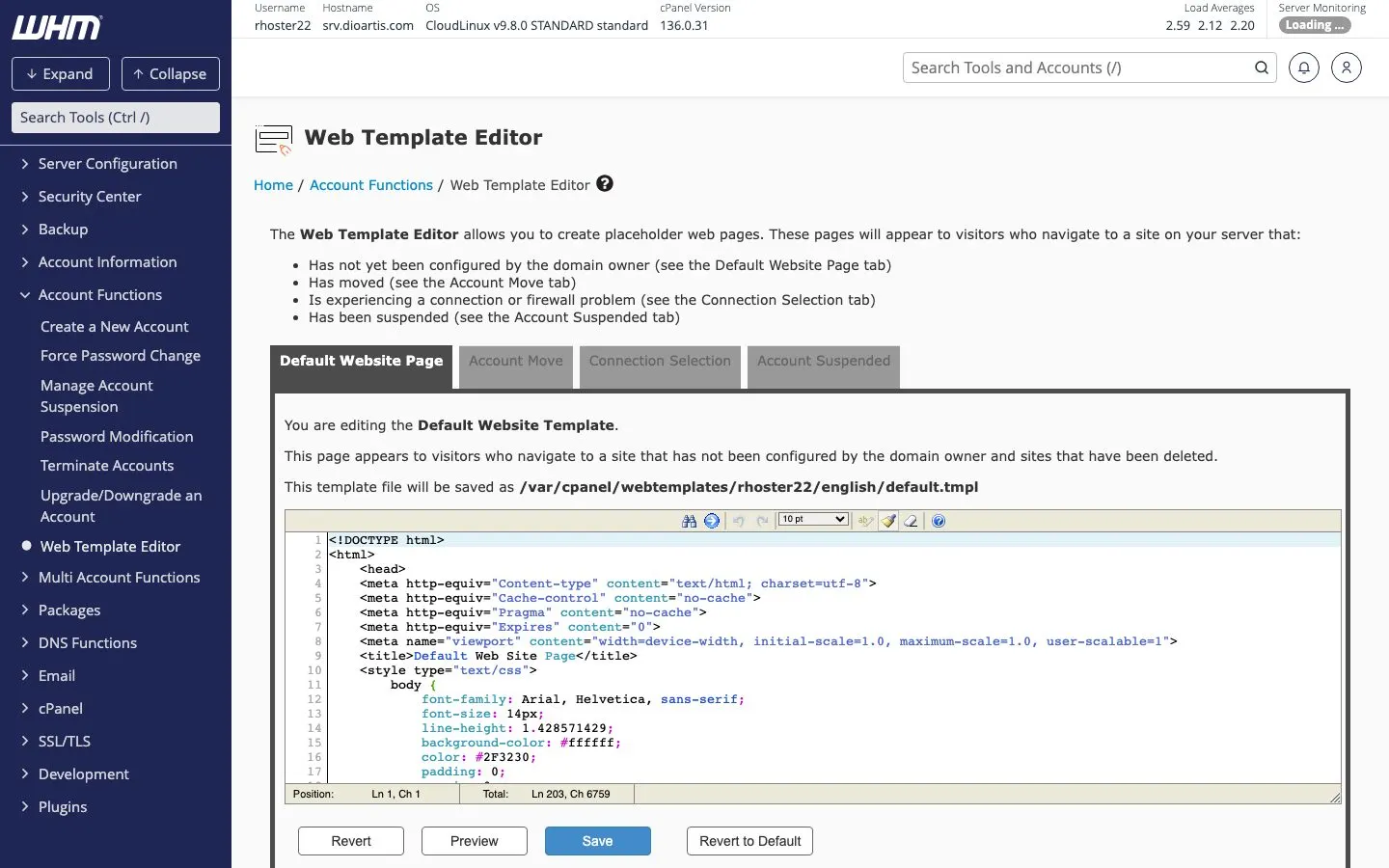This screenshot has width=1389, height=868.
Task: Open the 10 pt font size dropdown
Action: click(x=813, y=520)
